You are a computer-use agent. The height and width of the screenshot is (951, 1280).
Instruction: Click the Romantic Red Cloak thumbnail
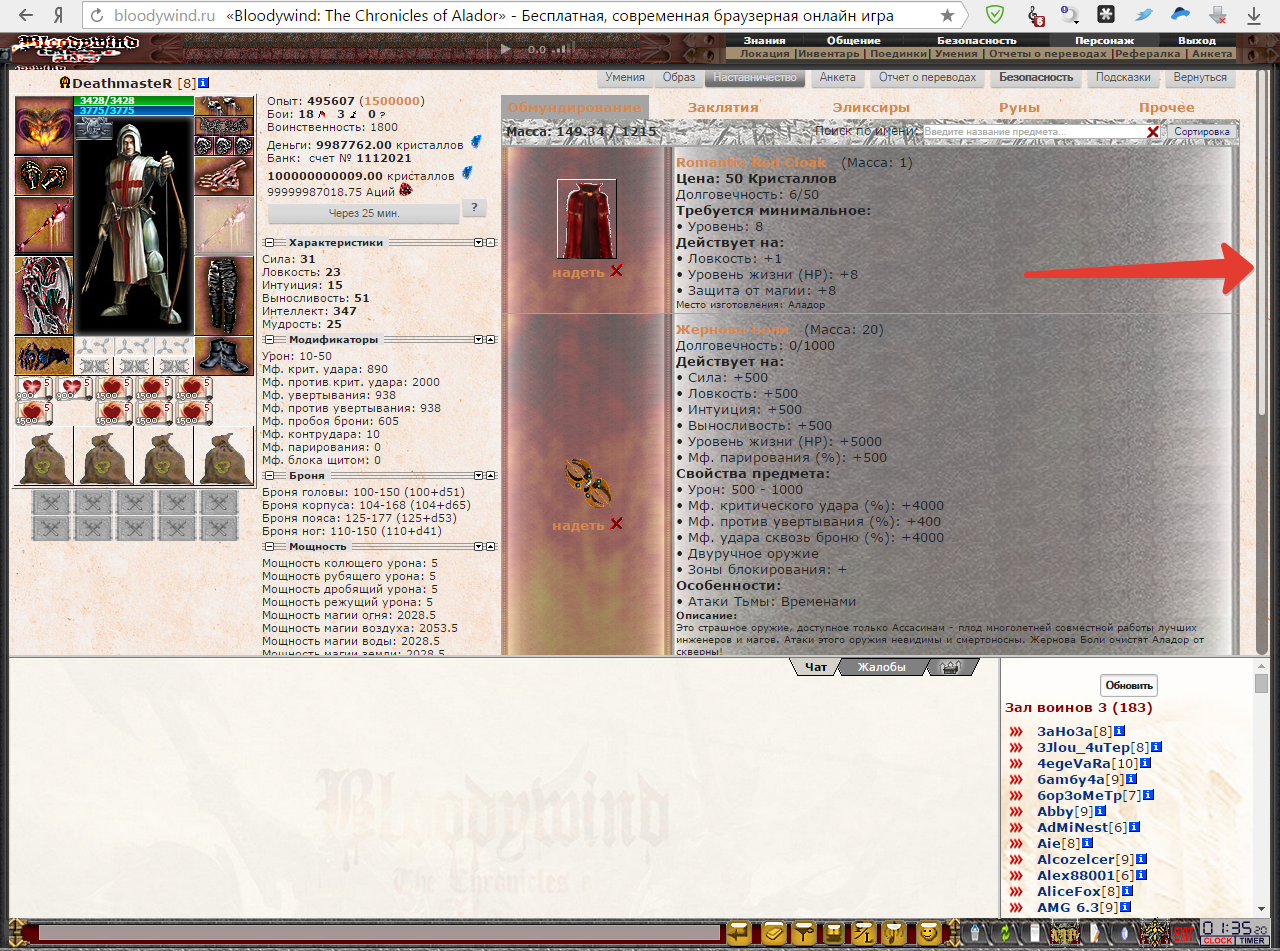586,219
